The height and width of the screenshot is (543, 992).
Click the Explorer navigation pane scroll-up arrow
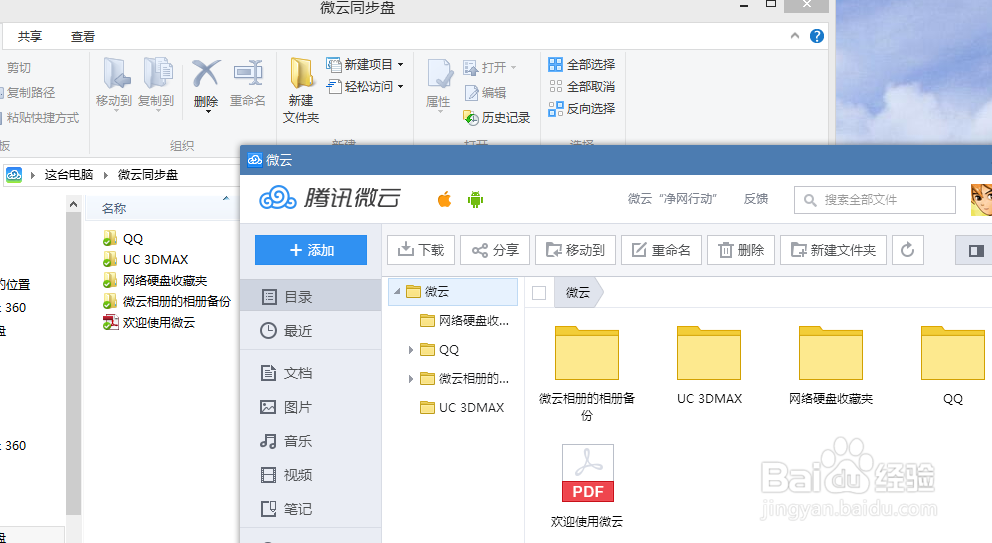(73, 204)
